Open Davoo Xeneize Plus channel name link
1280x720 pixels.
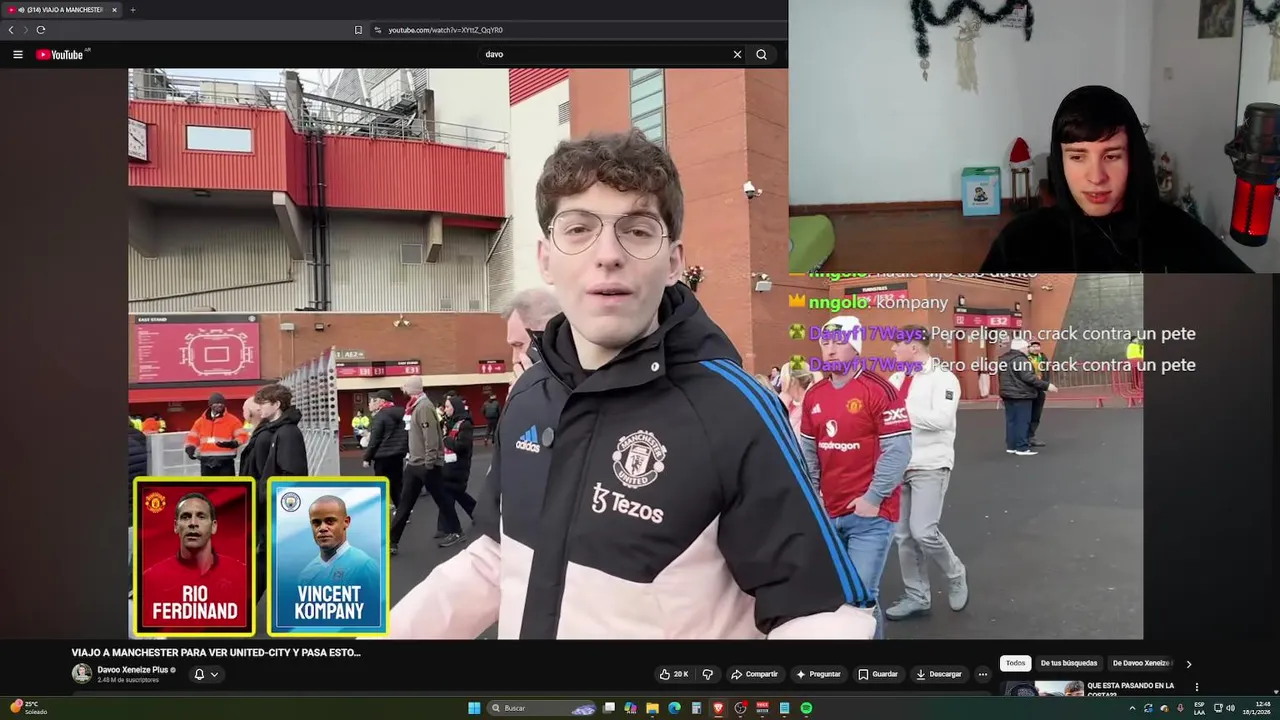(133, 670)
